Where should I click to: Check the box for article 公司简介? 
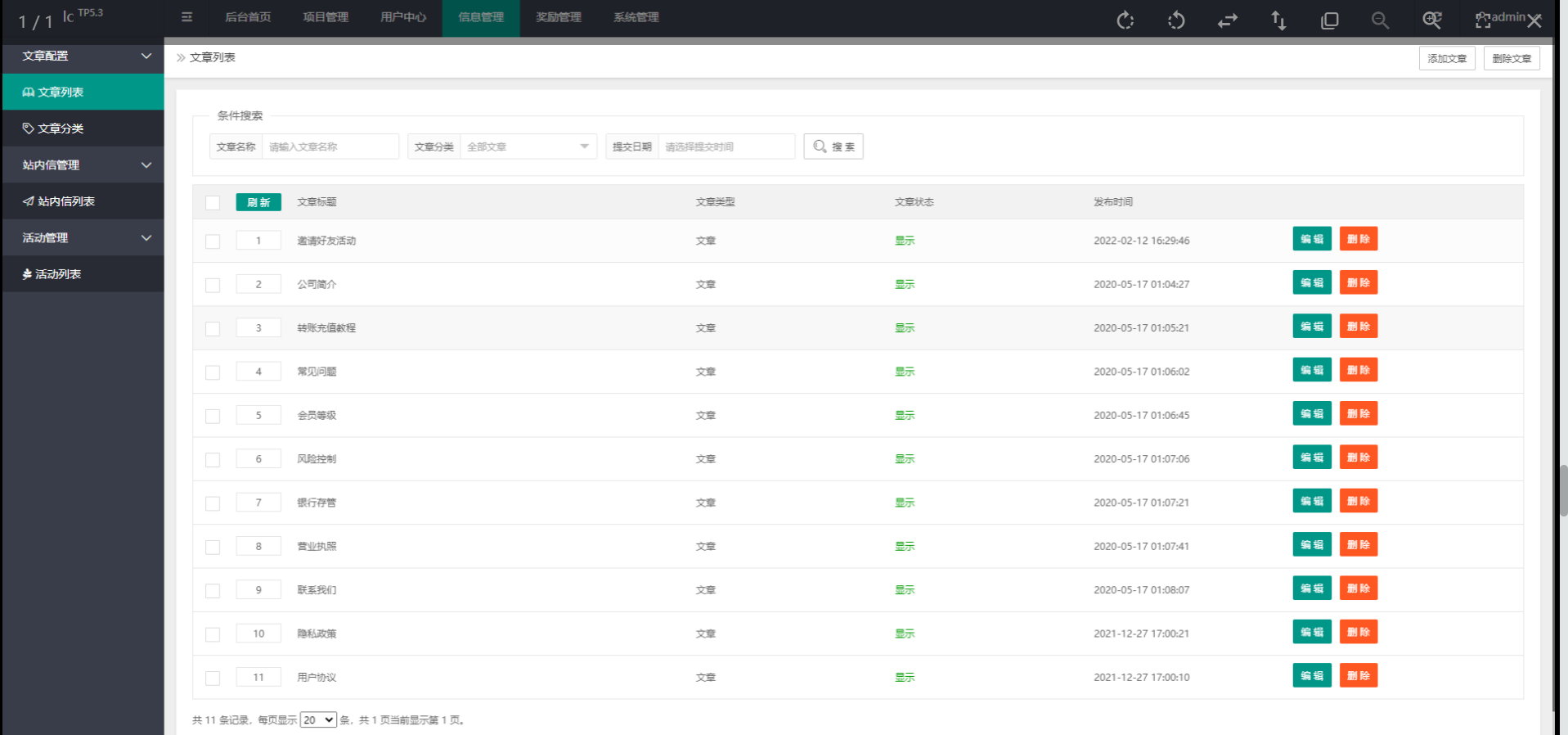[213, 285]
